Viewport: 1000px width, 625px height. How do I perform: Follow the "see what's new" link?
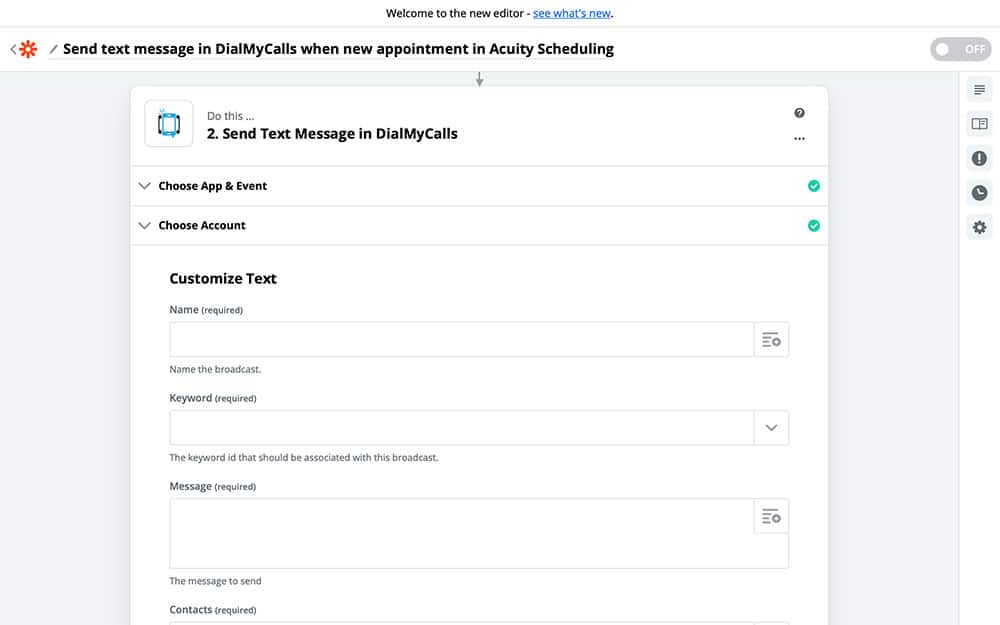[x=571, y=13]
